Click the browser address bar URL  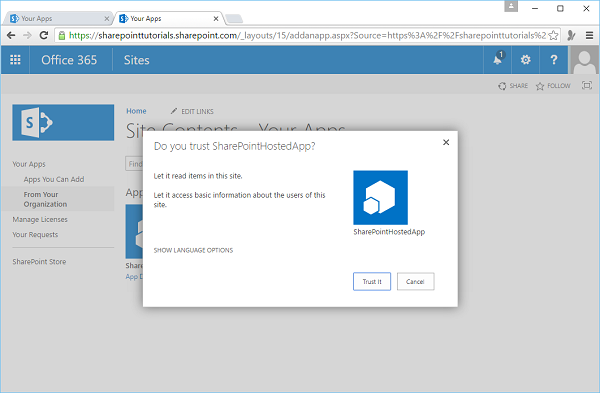307,36
